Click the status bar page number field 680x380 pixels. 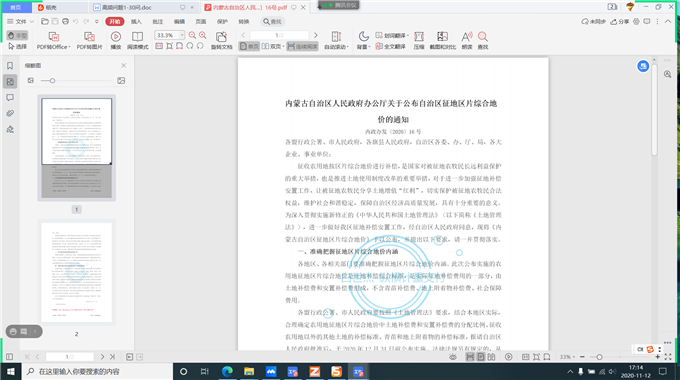click(x=70, y=357)
